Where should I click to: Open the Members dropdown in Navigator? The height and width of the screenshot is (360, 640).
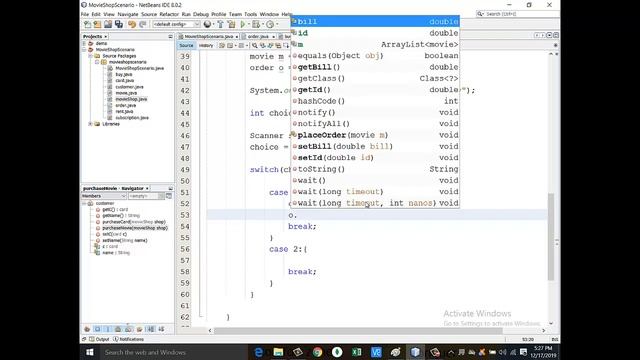[104, 196]
